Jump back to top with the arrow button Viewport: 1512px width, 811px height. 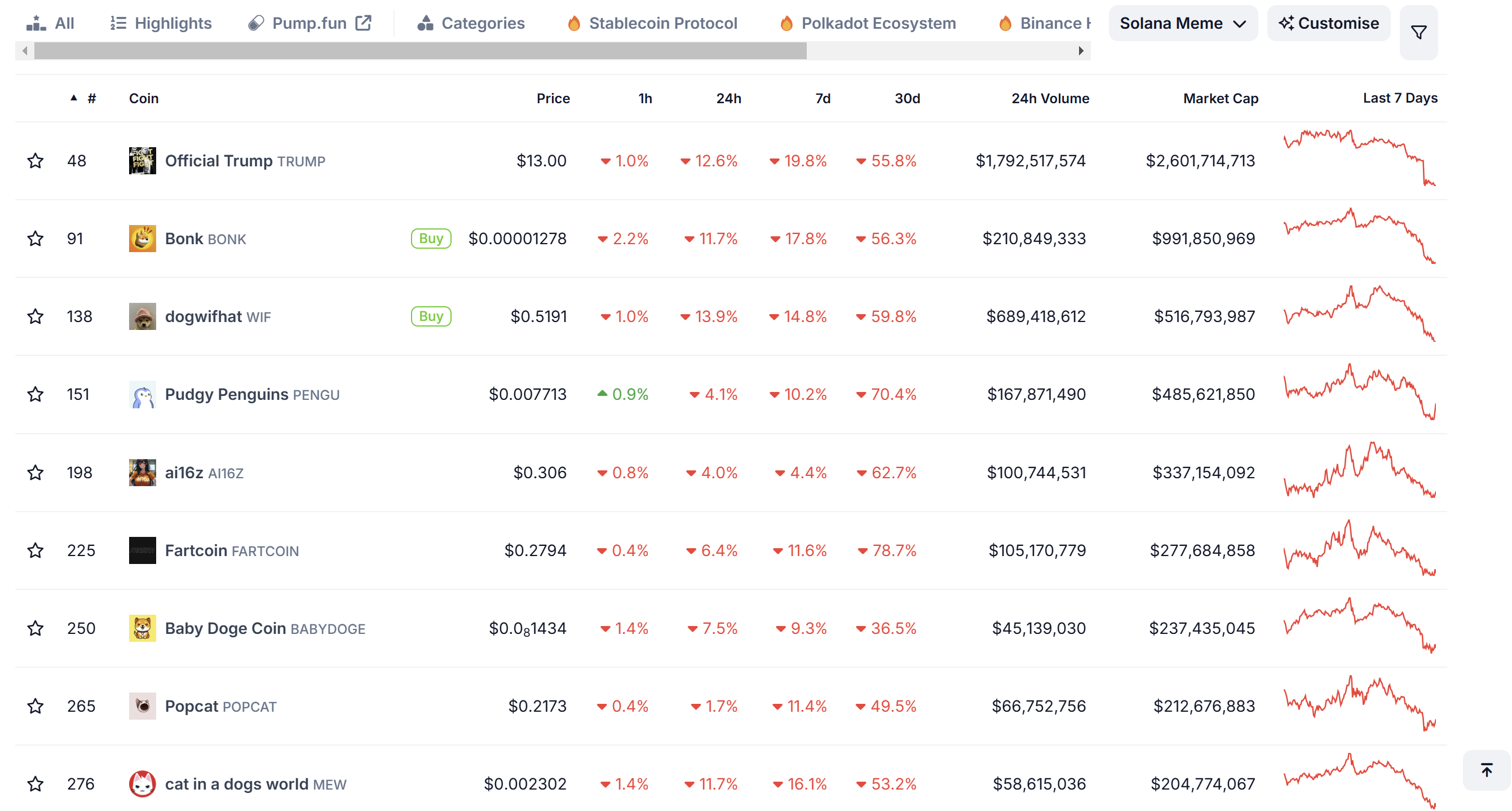point(1486,770)
